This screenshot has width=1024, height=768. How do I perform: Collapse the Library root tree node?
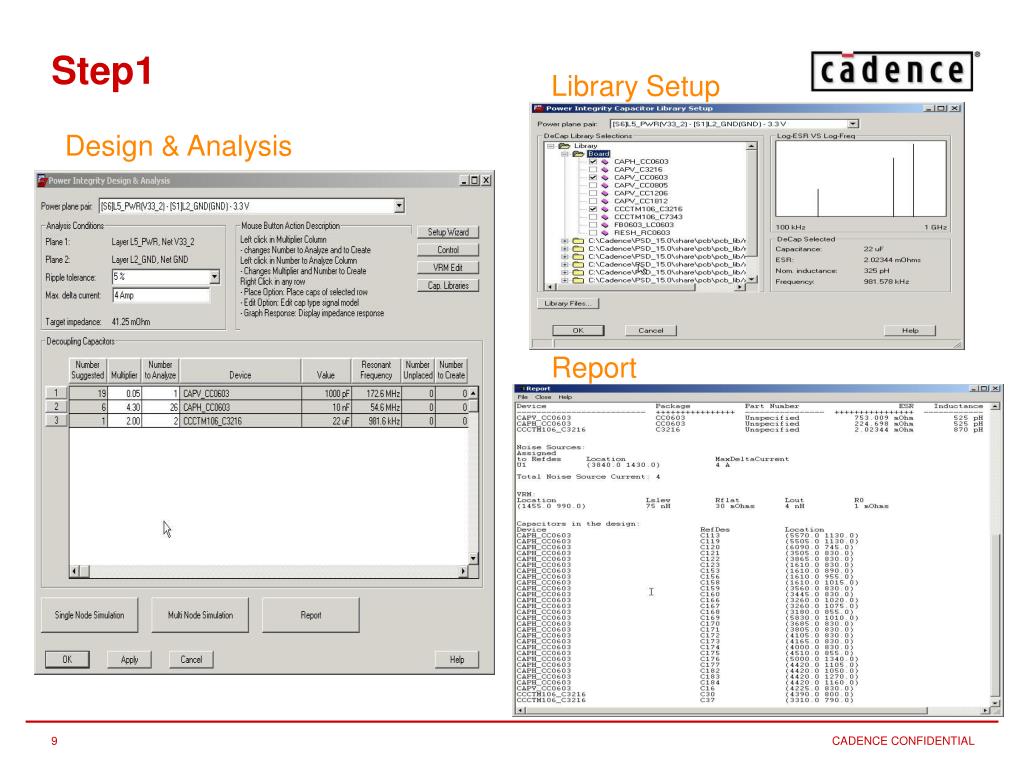[x=551, y=146]
